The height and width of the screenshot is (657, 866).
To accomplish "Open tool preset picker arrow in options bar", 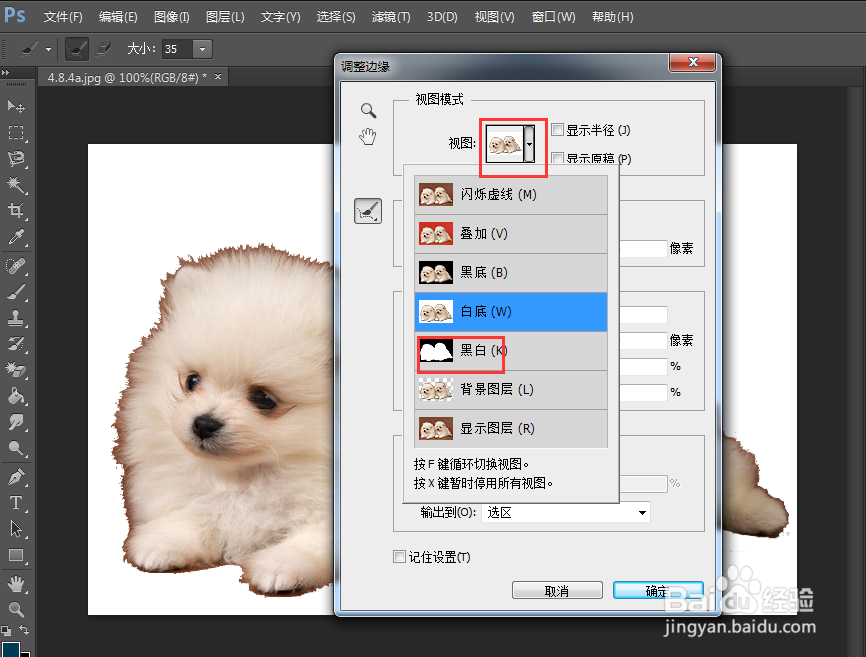I will point(49,49).
